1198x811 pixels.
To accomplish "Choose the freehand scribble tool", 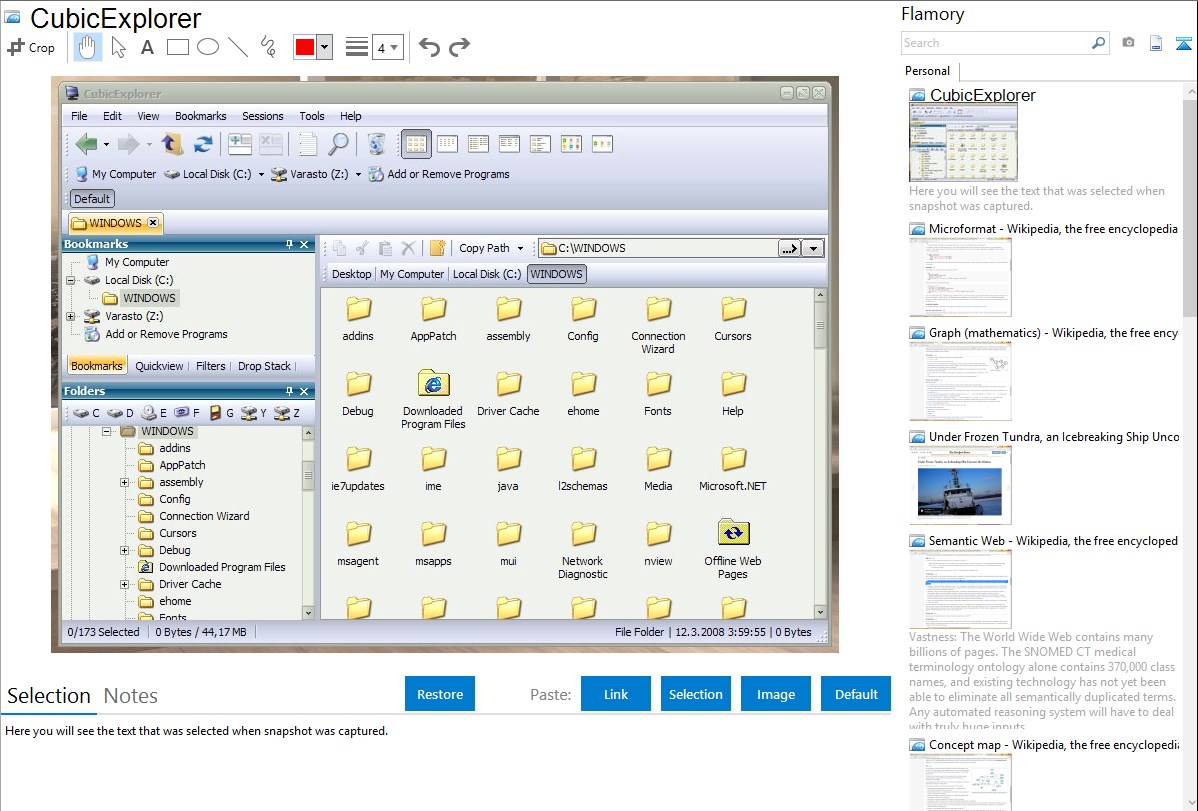I will point(268,47).
